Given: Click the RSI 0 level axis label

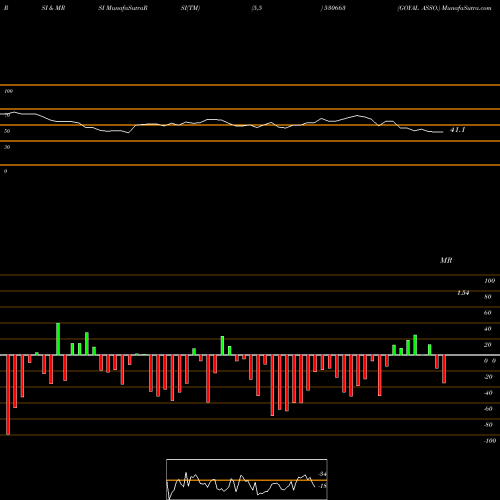Looking at the screenshot, I should 5,171.
